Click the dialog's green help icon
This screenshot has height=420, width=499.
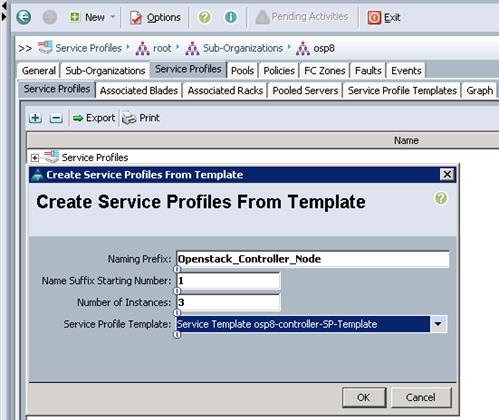441,199
